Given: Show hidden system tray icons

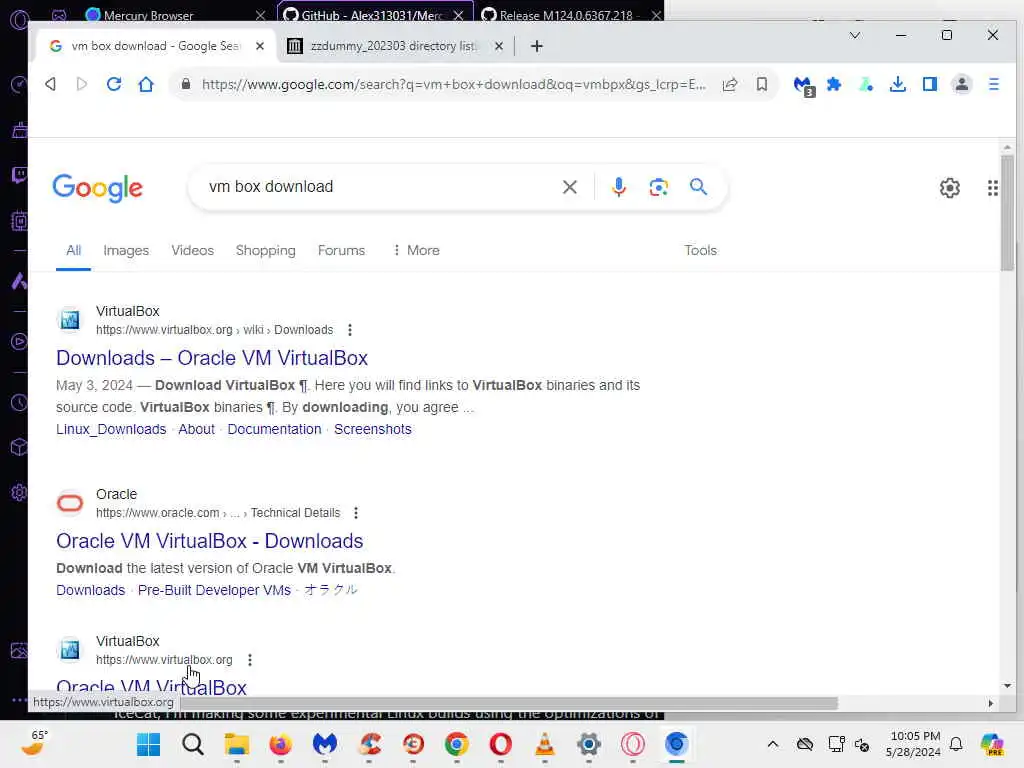Looking at the screenshot, I should tap(773, 744).
